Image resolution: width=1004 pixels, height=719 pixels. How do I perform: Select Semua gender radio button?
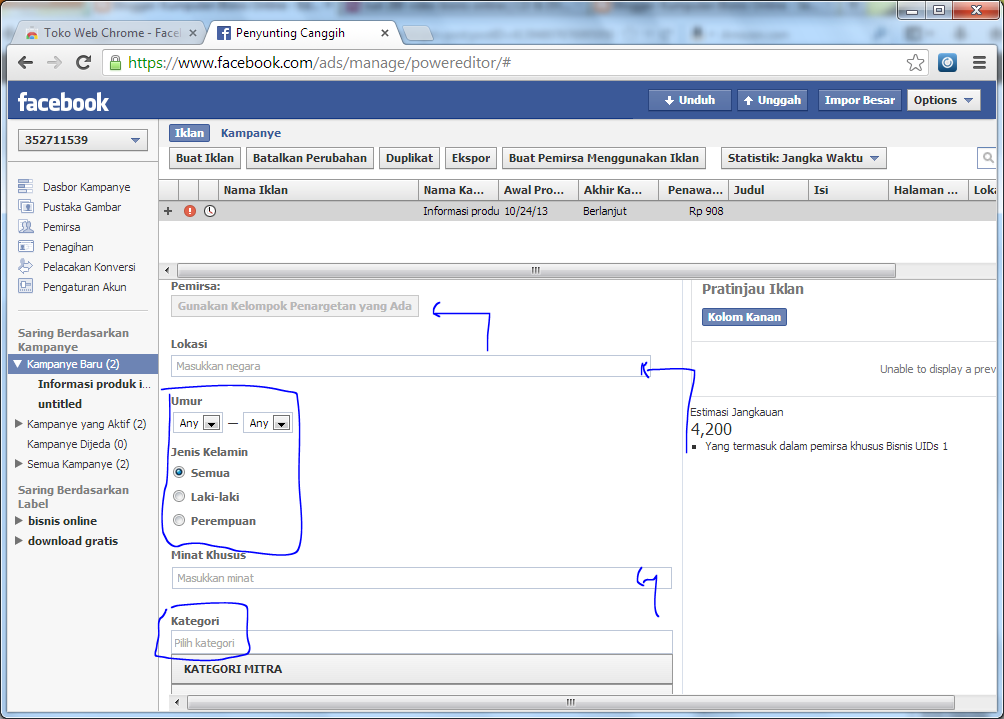[179, 473]
